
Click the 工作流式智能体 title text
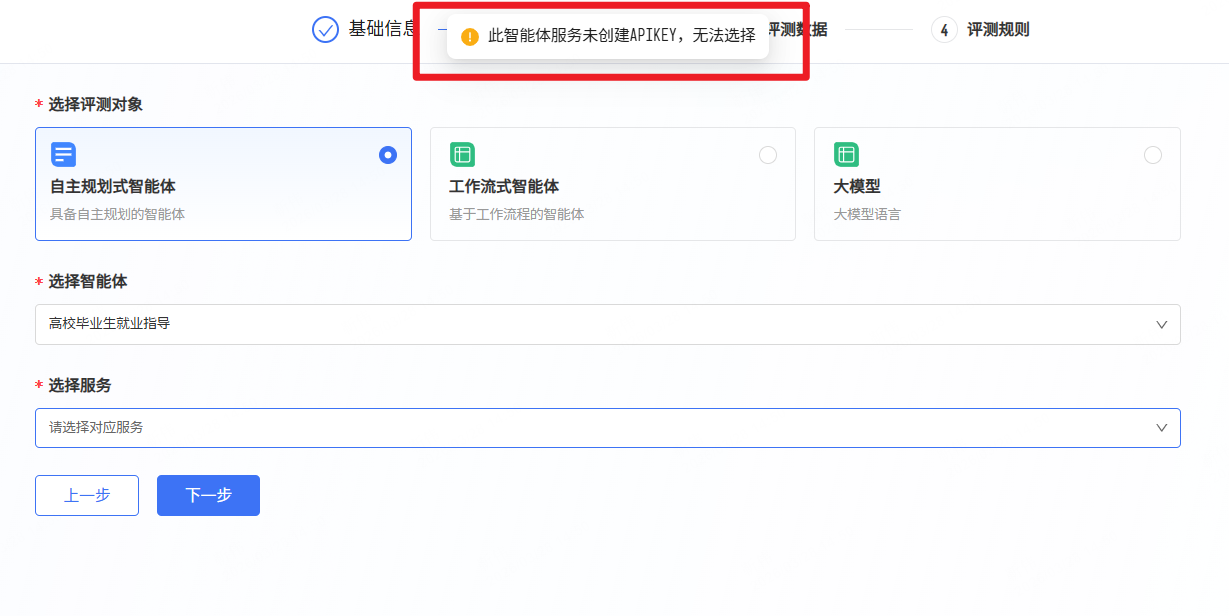tap(504, 187)
